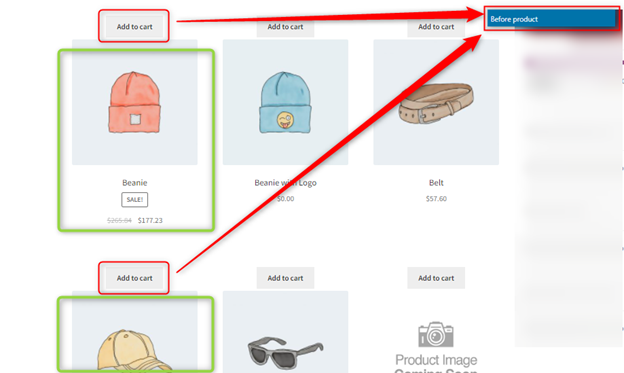Open the Beanie with Logo title
Image resolution: width=624 pixels, height=373 pixels.
pos(285,183)
